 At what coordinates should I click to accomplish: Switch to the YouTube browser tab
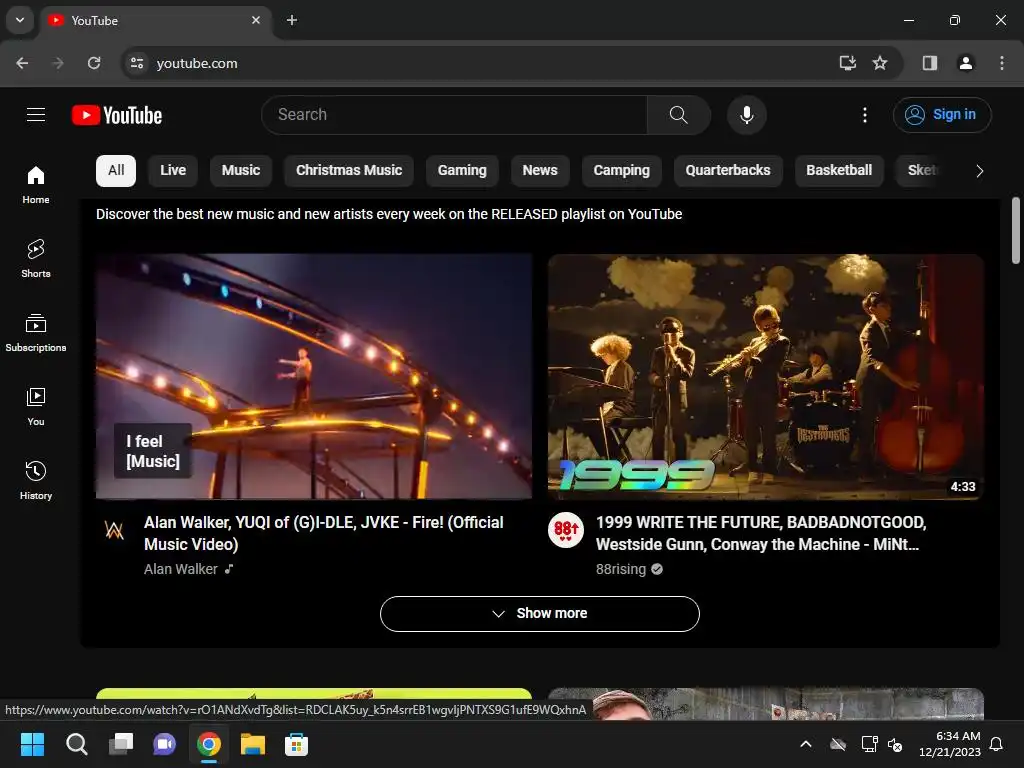pos(157,20)
